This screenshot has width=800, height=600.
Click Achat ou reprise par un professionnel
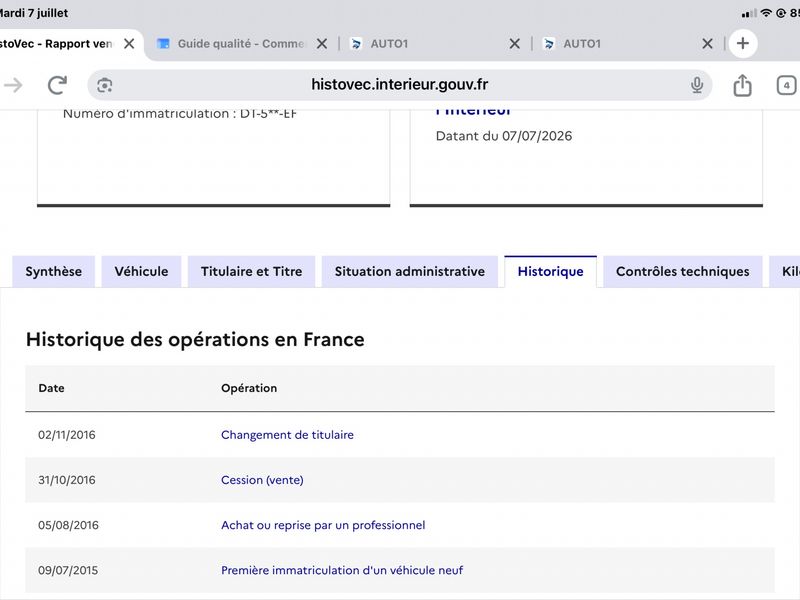323,525
